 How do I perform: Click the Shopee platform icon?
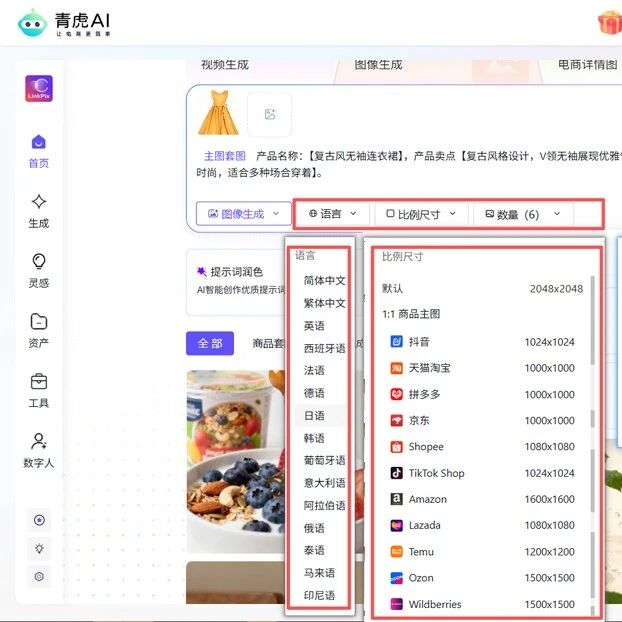click(x=396, y=447)
